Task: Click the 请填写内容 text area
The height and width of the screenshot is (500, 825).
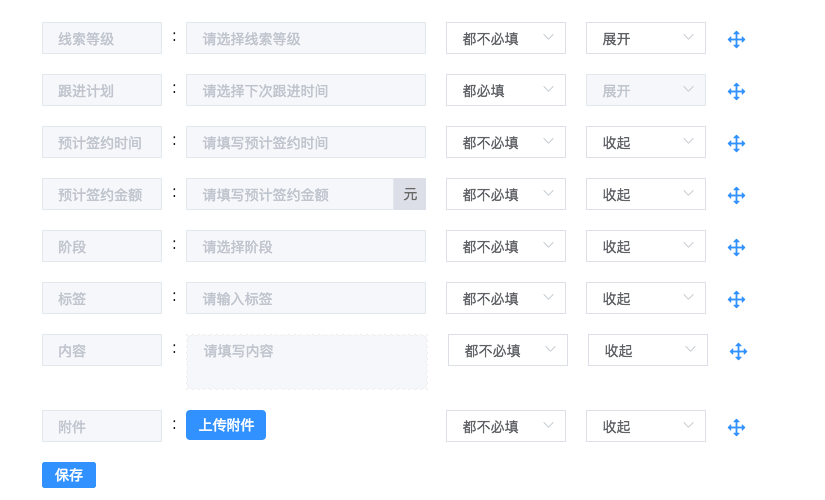Action: tap(307, 362)
